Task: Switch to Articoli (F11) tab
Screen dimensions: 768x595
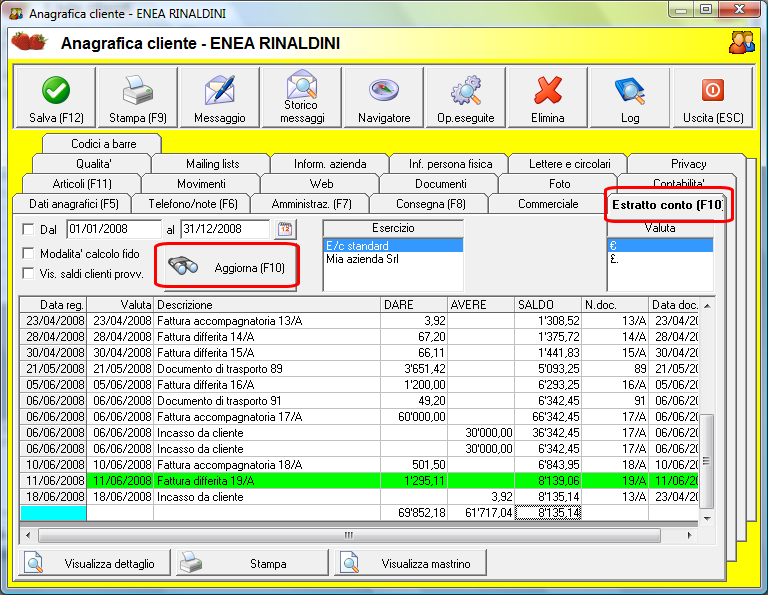Action: click(x=82, y=184)
